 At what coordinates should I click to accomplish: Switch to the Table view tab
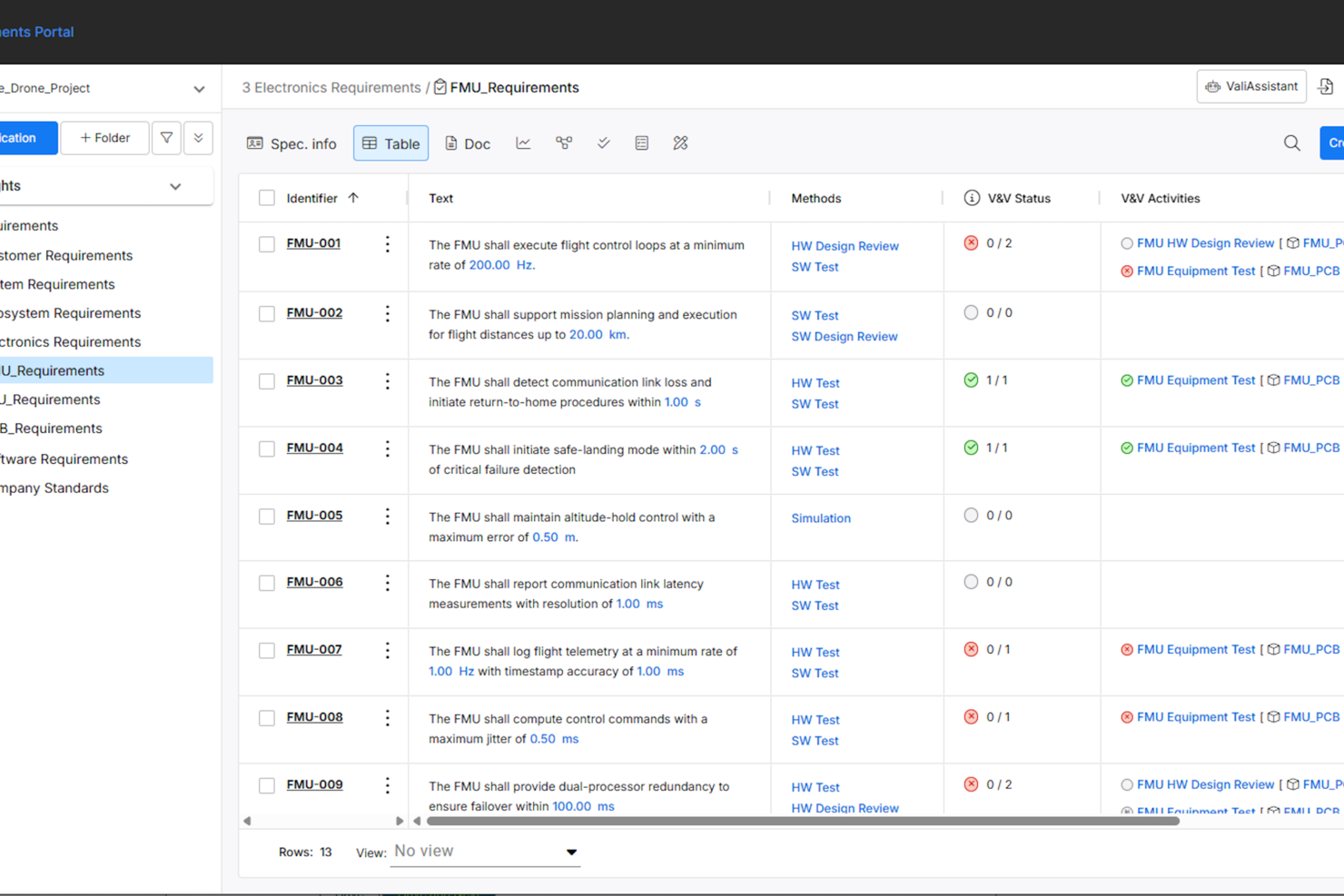[390, 143]
